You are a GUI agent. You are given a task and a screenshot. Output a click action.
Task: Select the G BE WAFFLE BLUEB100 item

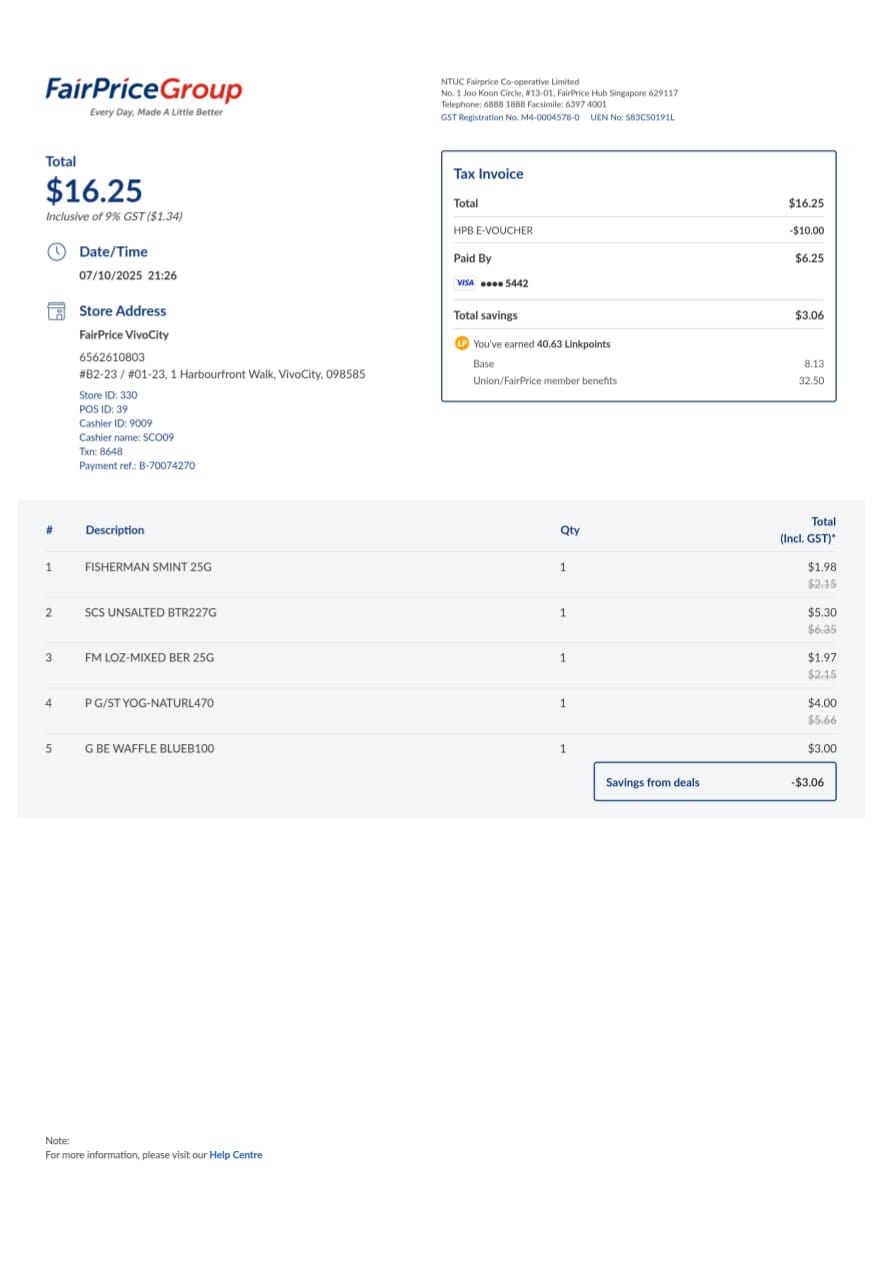pos(149,748)
